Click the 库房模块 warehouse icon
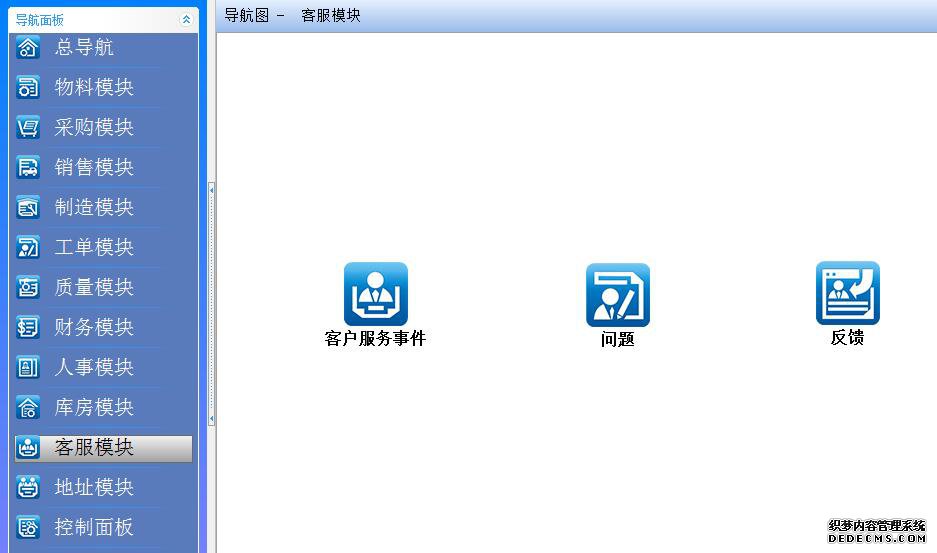The image size is (937, 553). pyautogui.click(x=27, y=408)
